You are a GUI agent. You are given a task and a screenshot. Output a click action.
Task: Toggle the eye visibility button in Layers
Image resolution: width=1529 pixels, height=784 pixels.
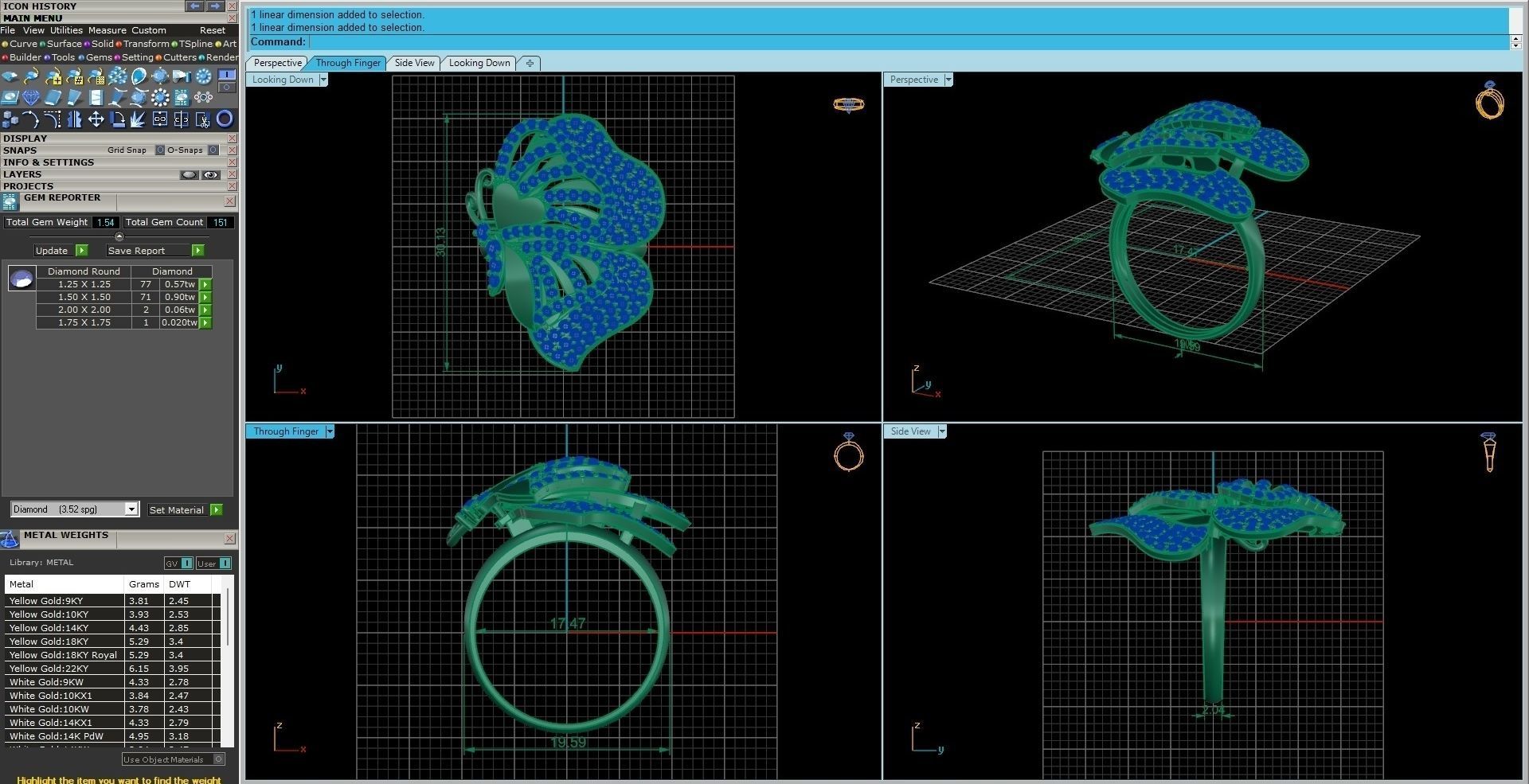[x=211, y=174]
